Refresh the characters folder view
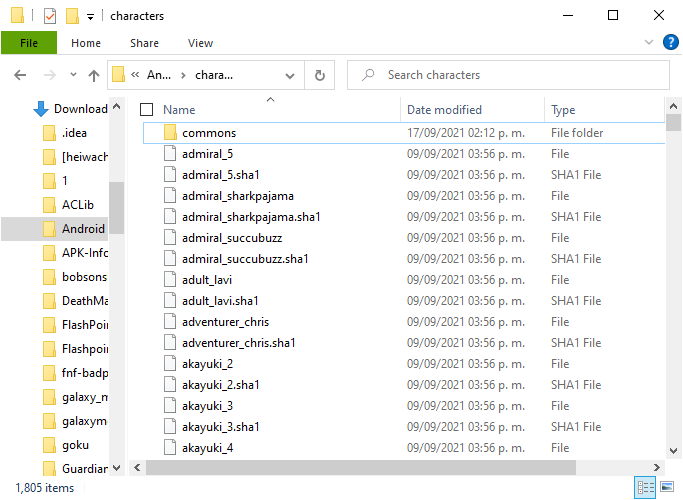The width and height of the screenshot is (683, 500). click(x=320, y=75)
